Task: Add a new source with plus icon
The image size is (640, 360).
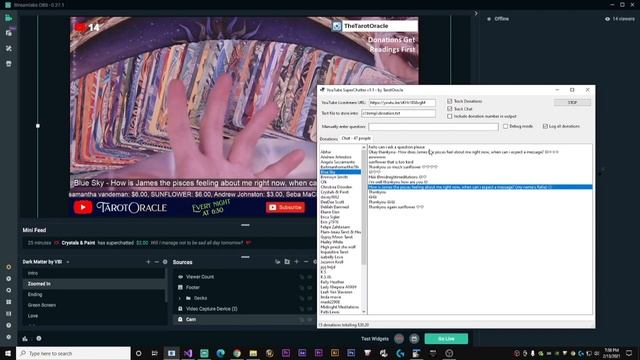Action: coord(297,262)
